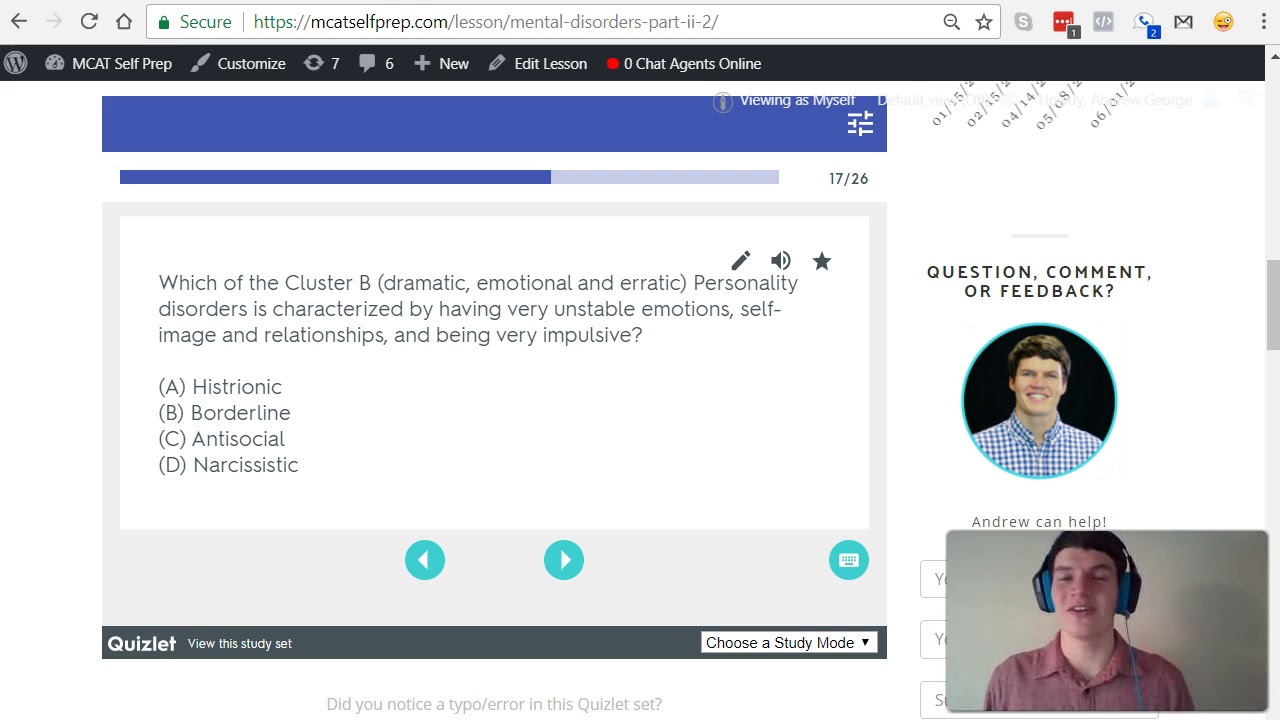Click View this study set link

pos(240,643)
